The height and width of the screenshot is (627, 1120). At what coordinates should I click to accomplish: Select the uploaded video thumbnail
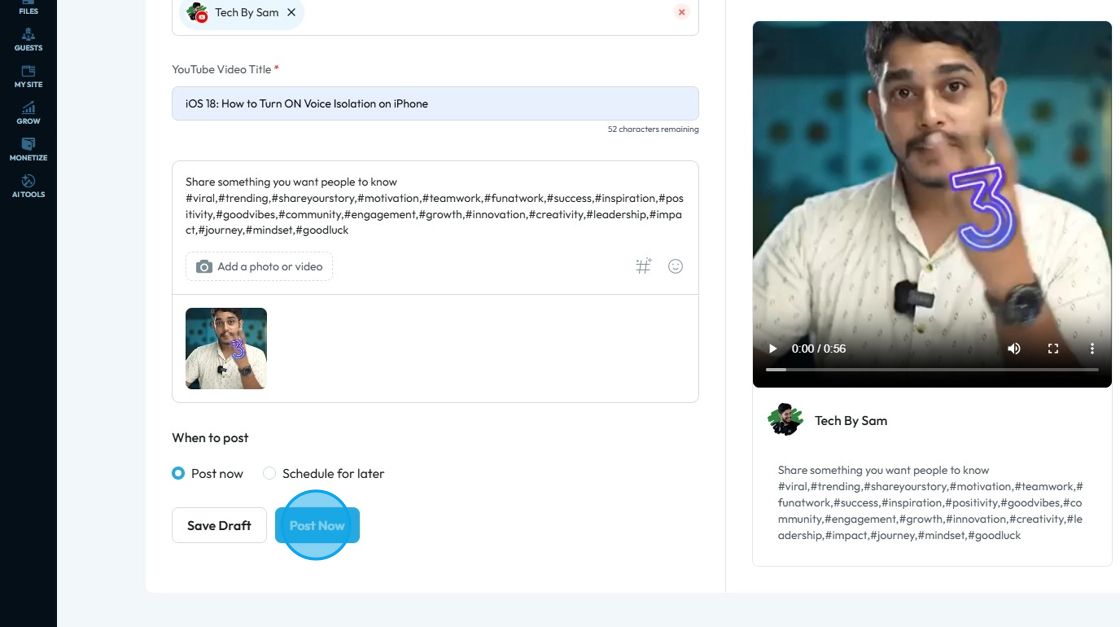(x=226, y=348)
